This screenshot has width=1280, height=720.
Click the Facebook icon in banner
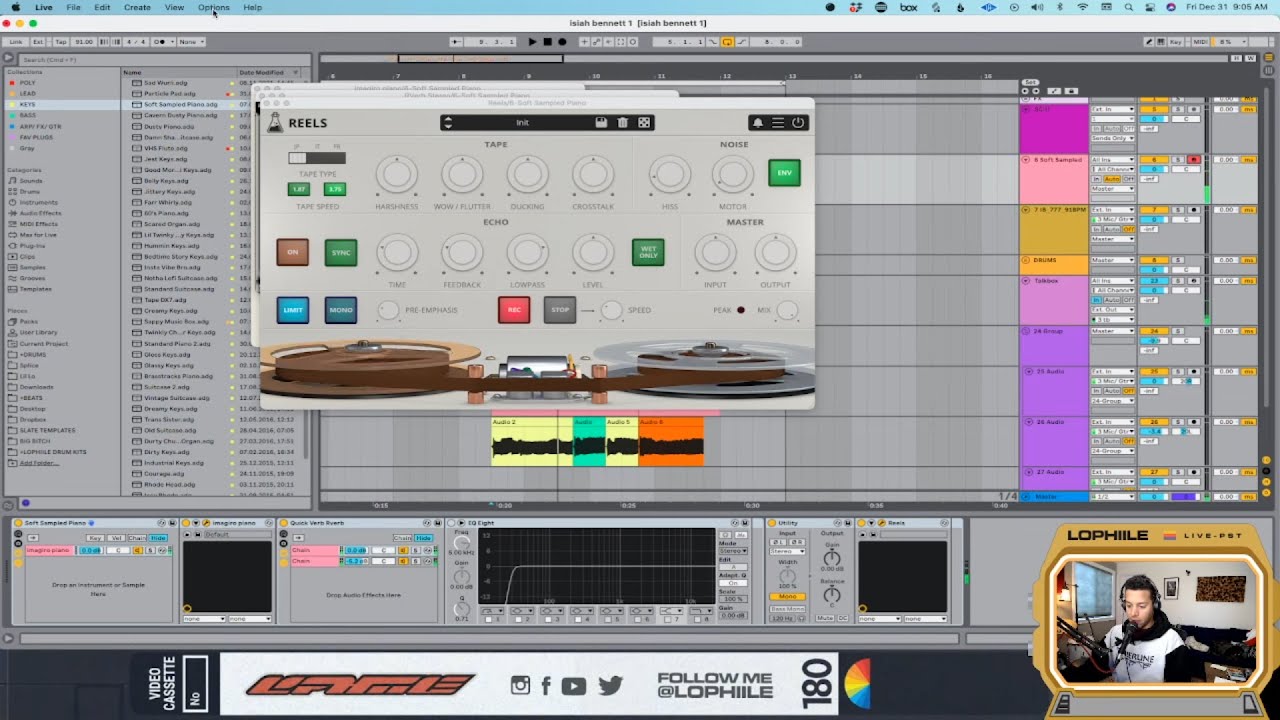tap(546, 685)
